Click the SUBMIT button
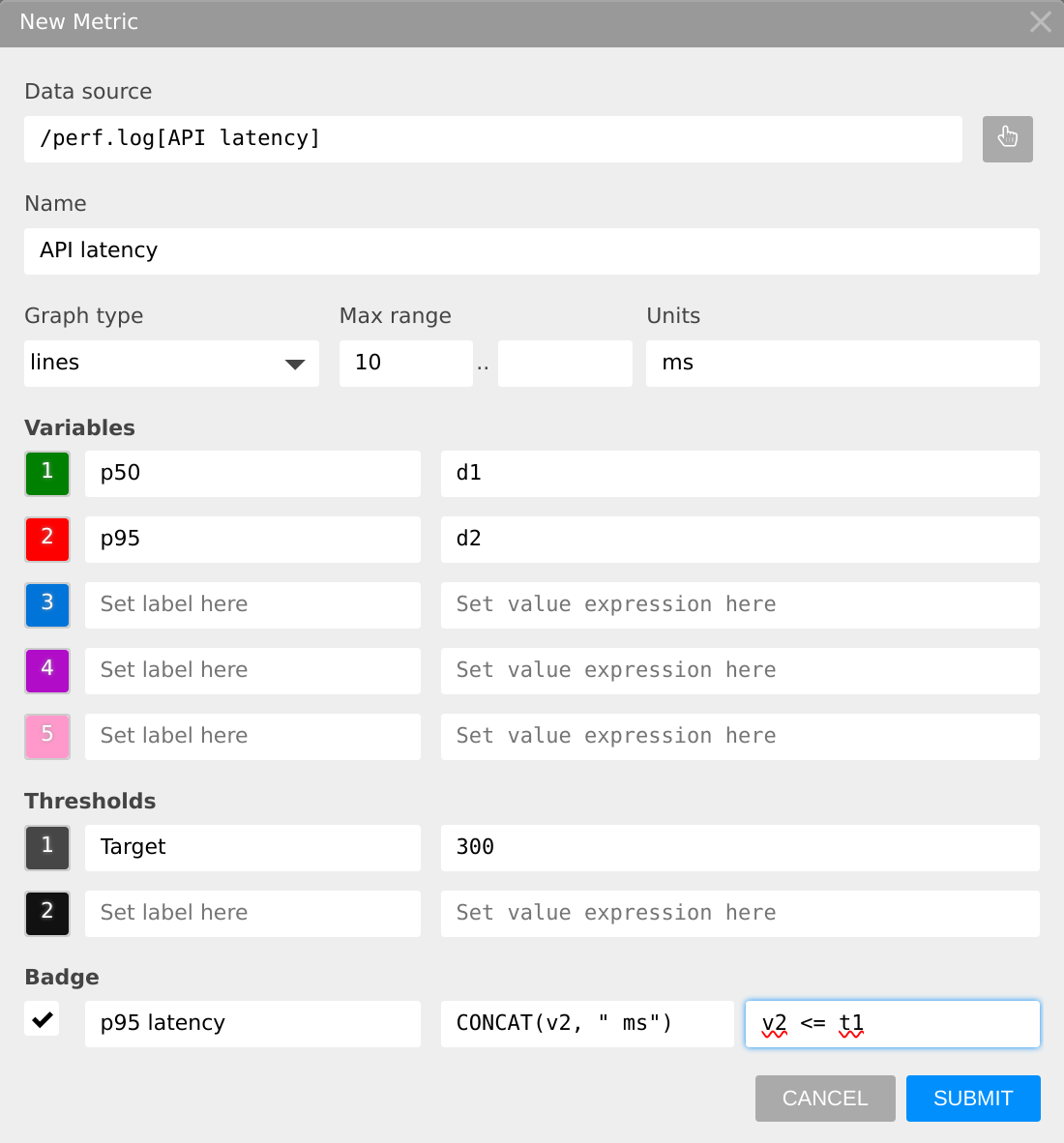The image size is (1064, 1143). 973,1098
